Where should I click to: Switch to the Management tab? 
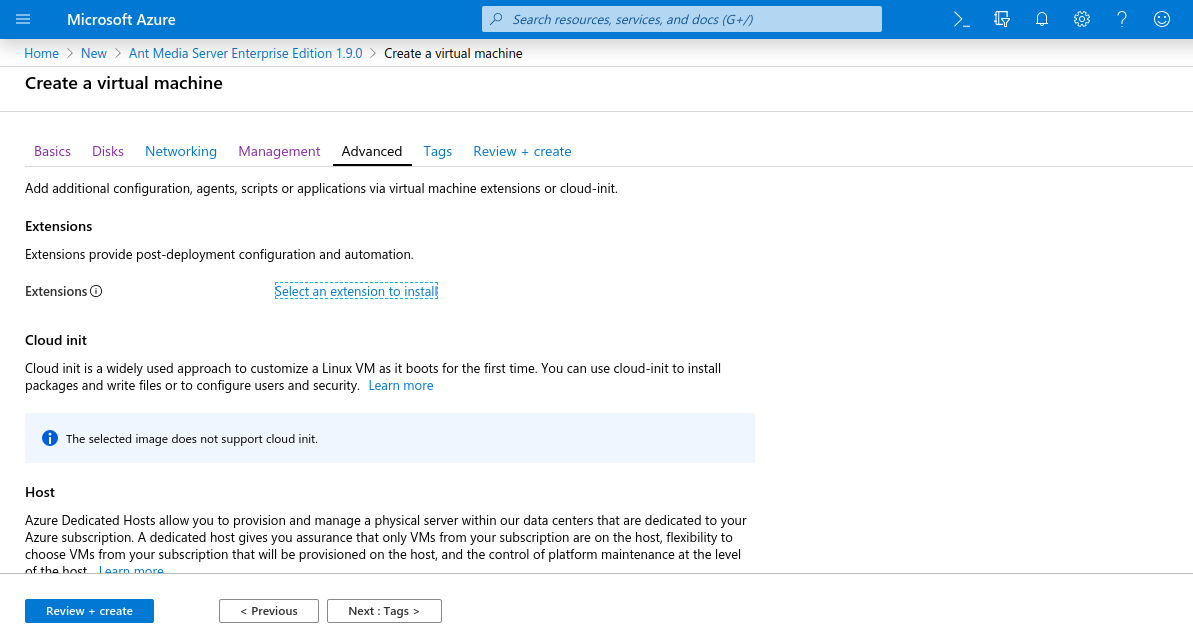point(279,151)
